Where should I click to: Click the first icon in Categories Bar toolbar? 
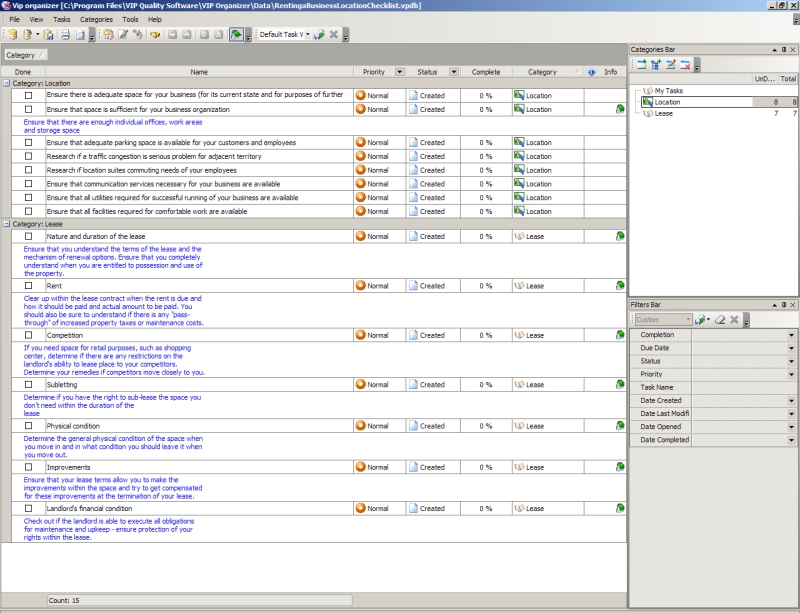(x=640, y=65)
